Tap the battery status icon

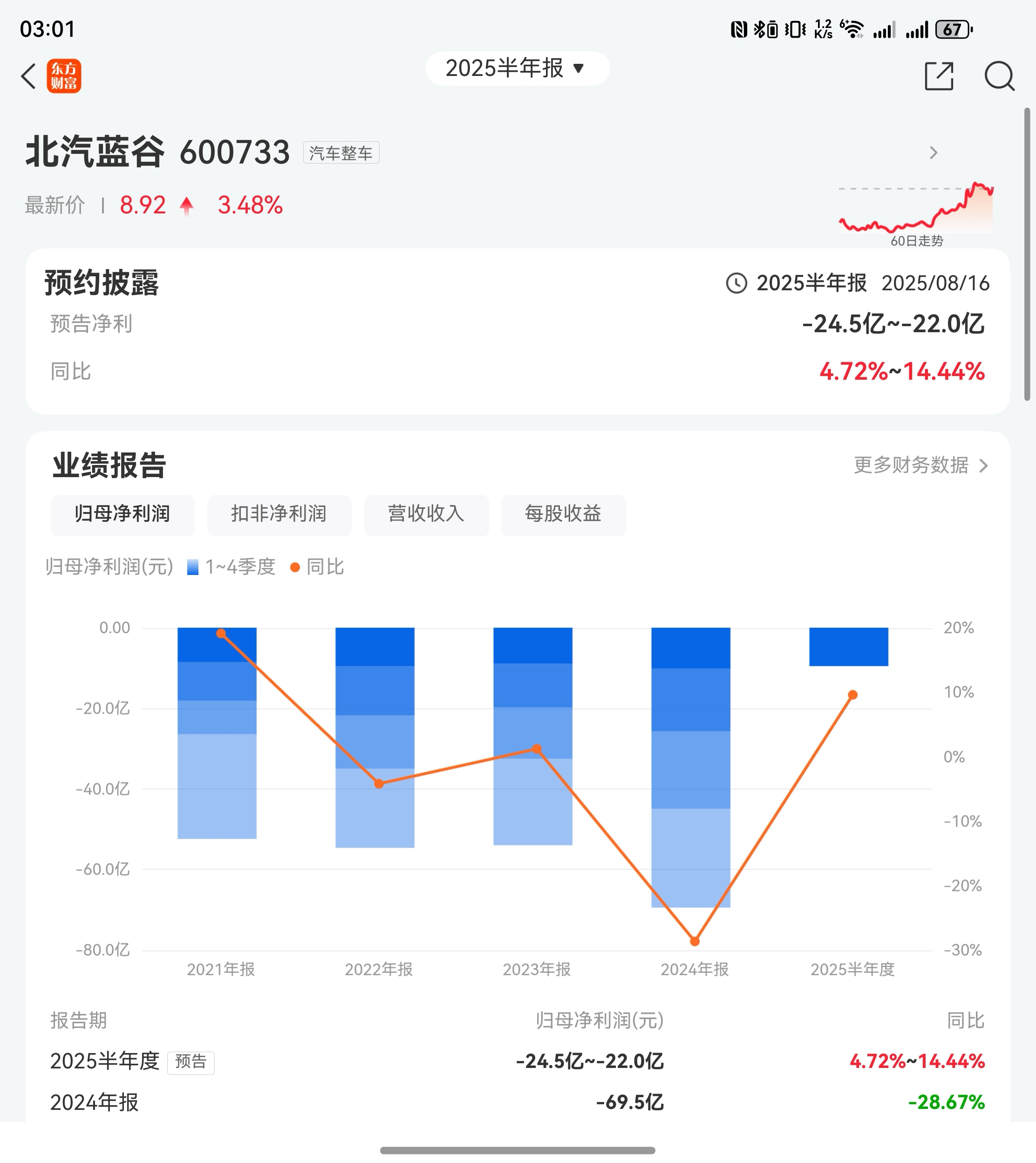[x=954, y=30]
